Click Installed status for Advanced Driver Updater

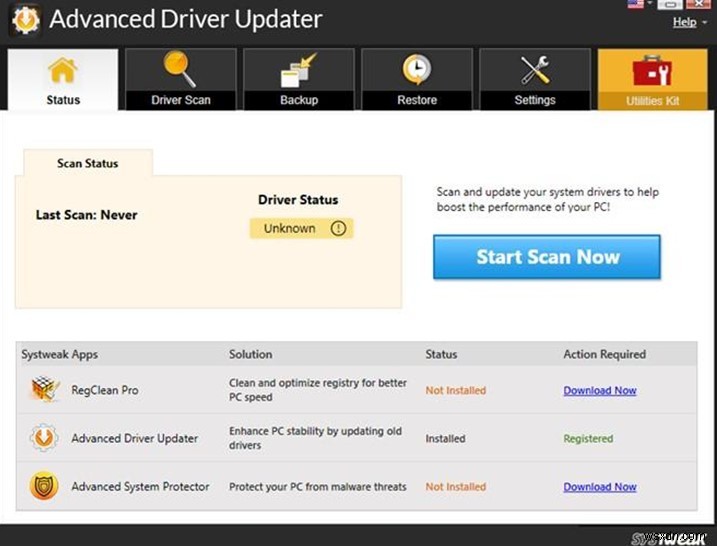click(445, 439)
